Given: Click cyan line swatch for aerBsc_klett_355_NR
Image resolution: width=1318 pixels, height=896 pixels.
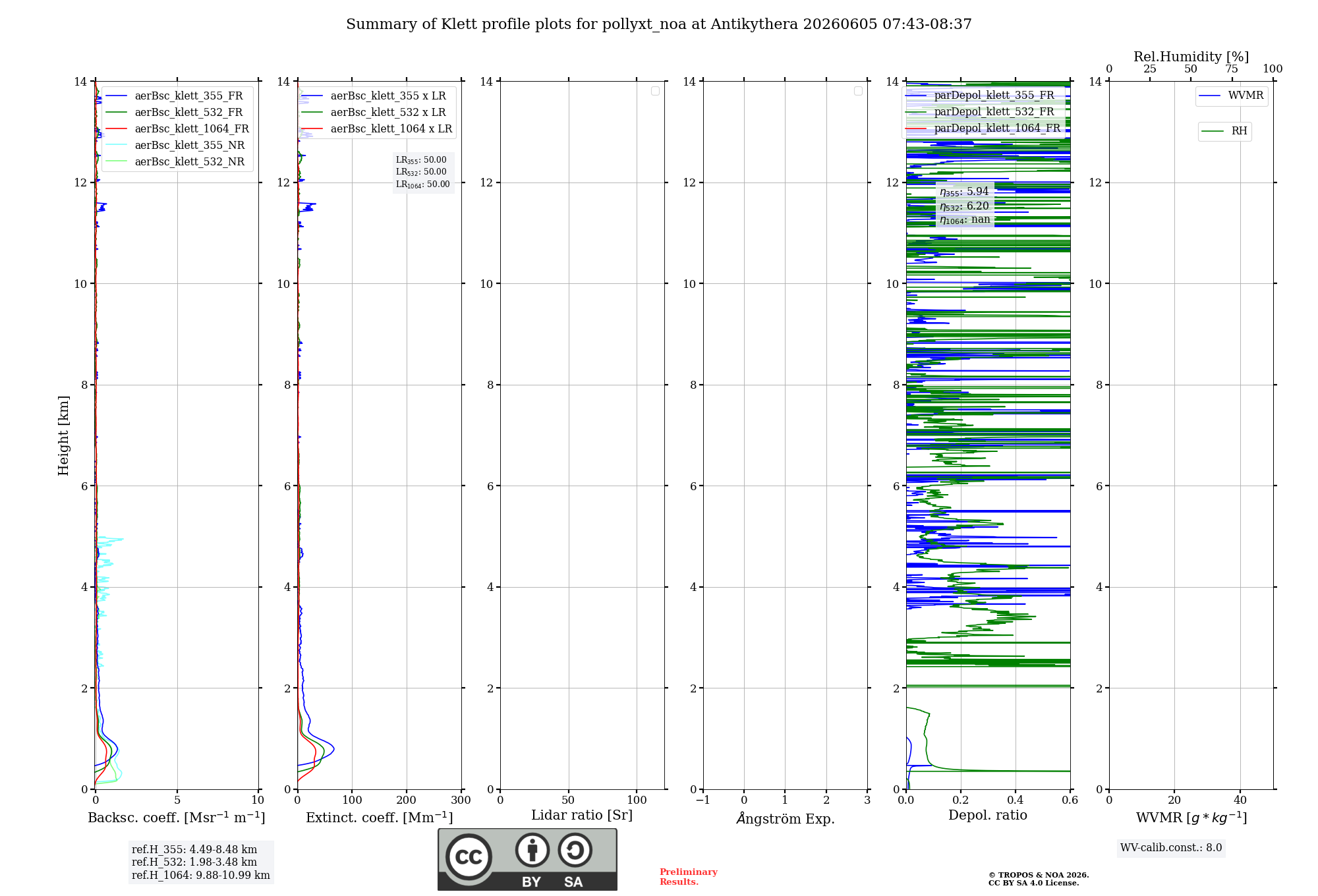Looking at the screenshot, I should (116, 146).
